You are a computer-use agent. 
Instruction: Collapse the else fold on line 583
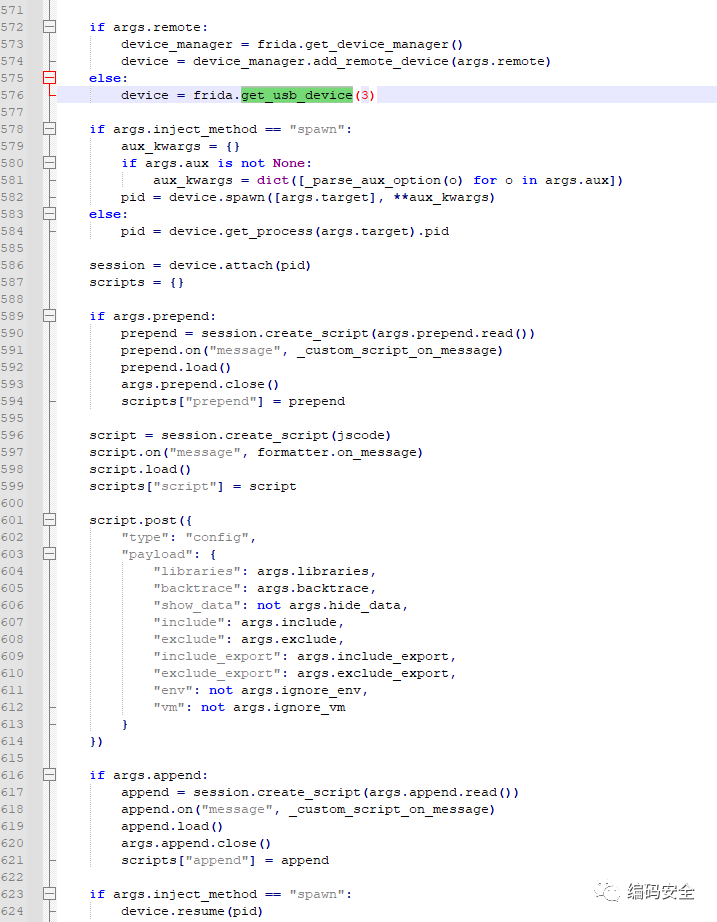tap(50, 214)
